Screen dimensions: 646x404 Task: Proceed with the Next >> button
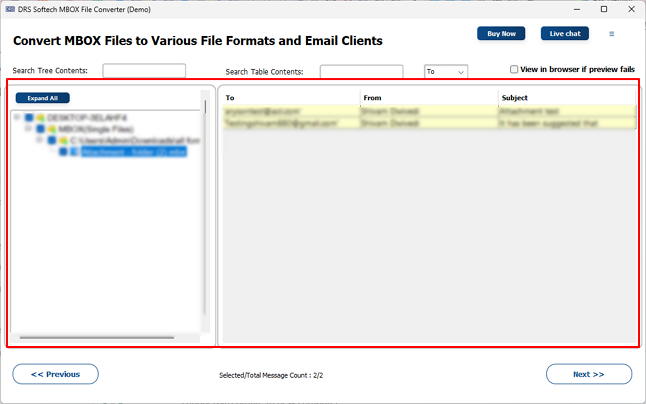(589, 374)
